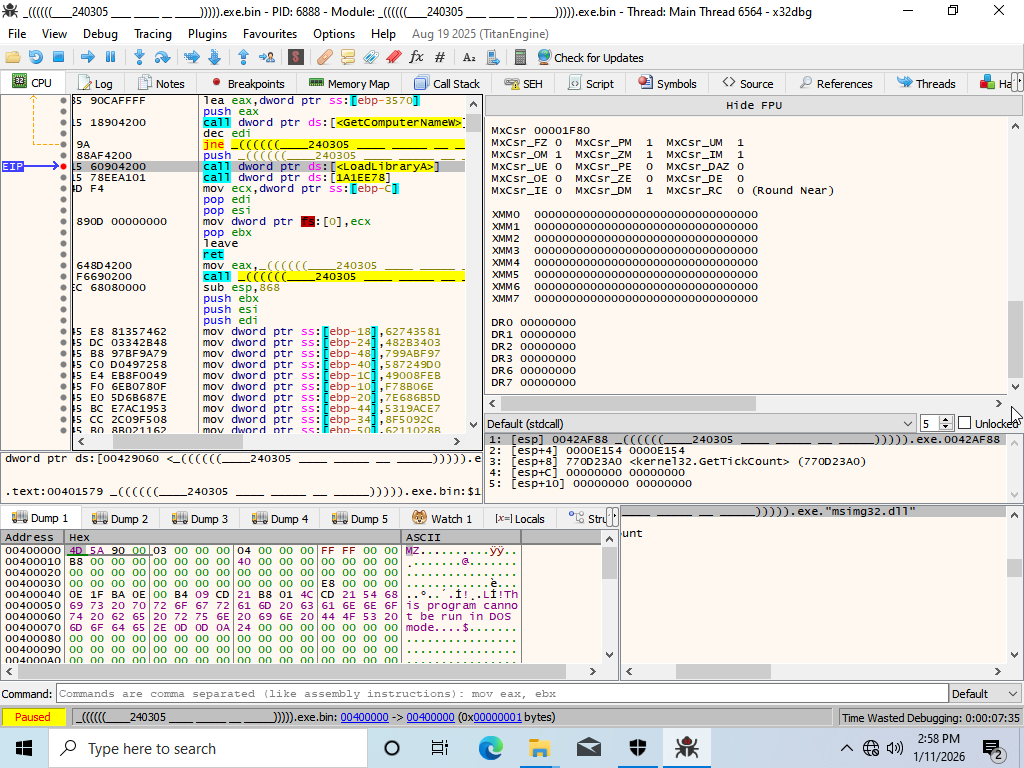The width and height of the screenshot is (1024, 768).
Task: Launch Microsoft Edge from the taskbar
Action: click(x=491, y=748)
